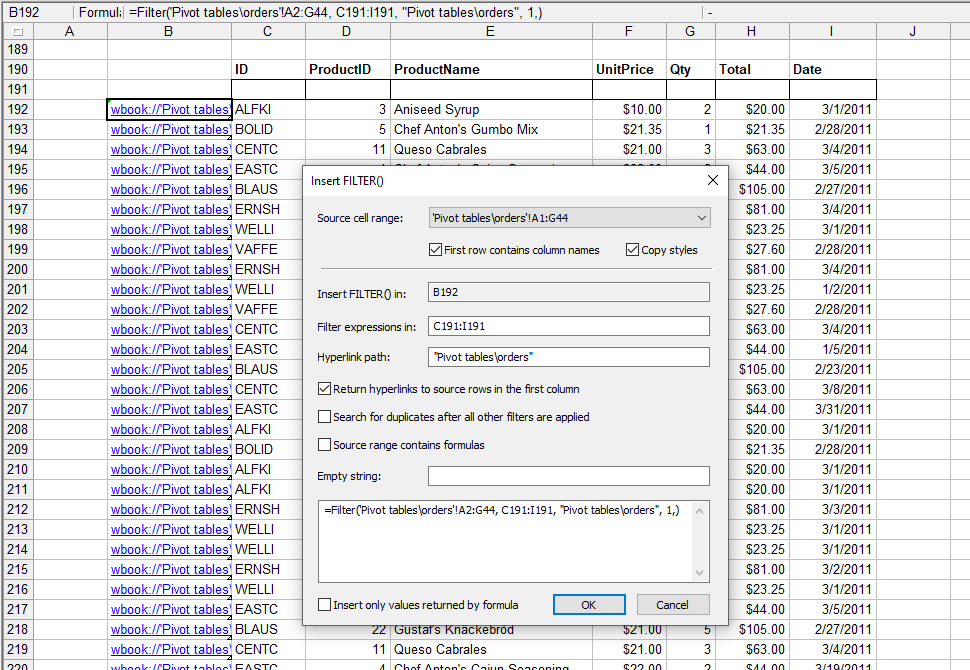970x670 pixels.
Task: Open the Source cell range dropdown
Action: click(x=700, y=218)
